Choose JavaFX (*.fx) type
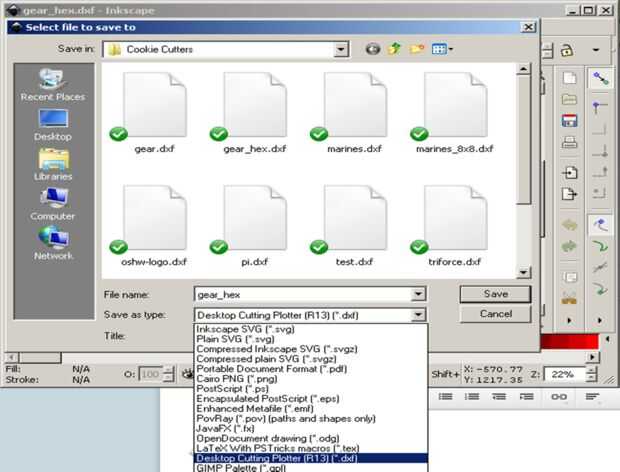Image resolution: width=620 pixels, height=472 pixels. [311, 428]
